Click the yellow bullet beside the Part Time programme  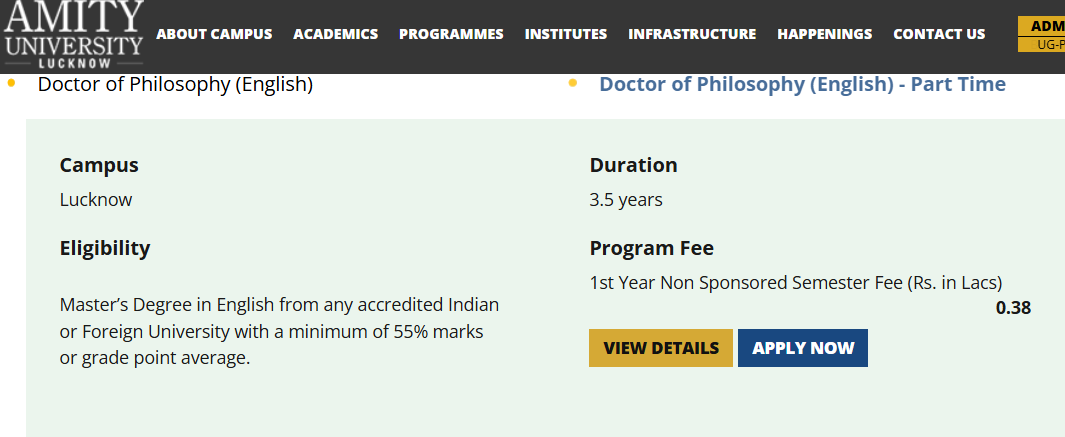572,83
